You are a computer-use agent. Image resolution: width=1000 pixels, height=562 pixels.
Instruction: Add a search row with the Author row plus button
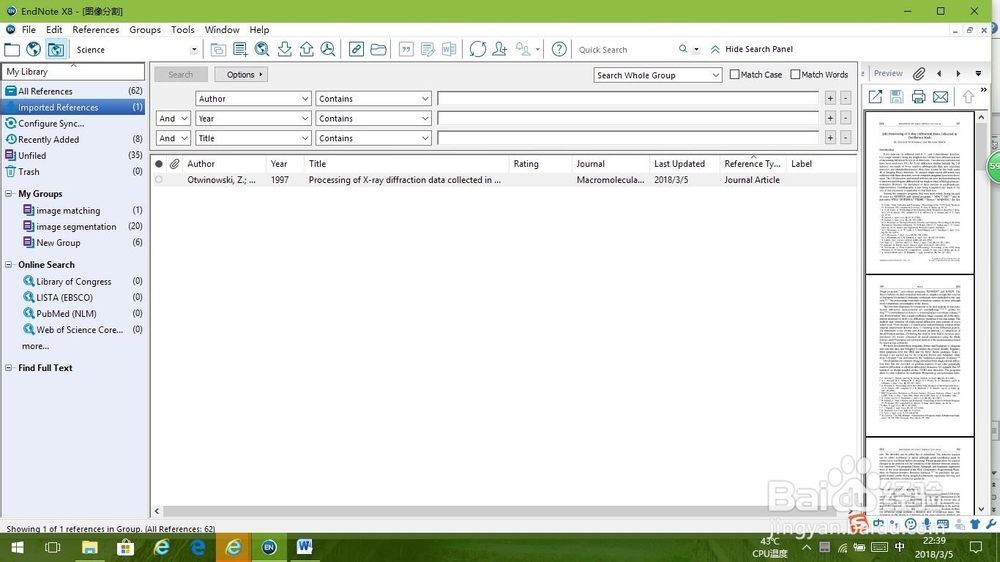tap(830, 98)
